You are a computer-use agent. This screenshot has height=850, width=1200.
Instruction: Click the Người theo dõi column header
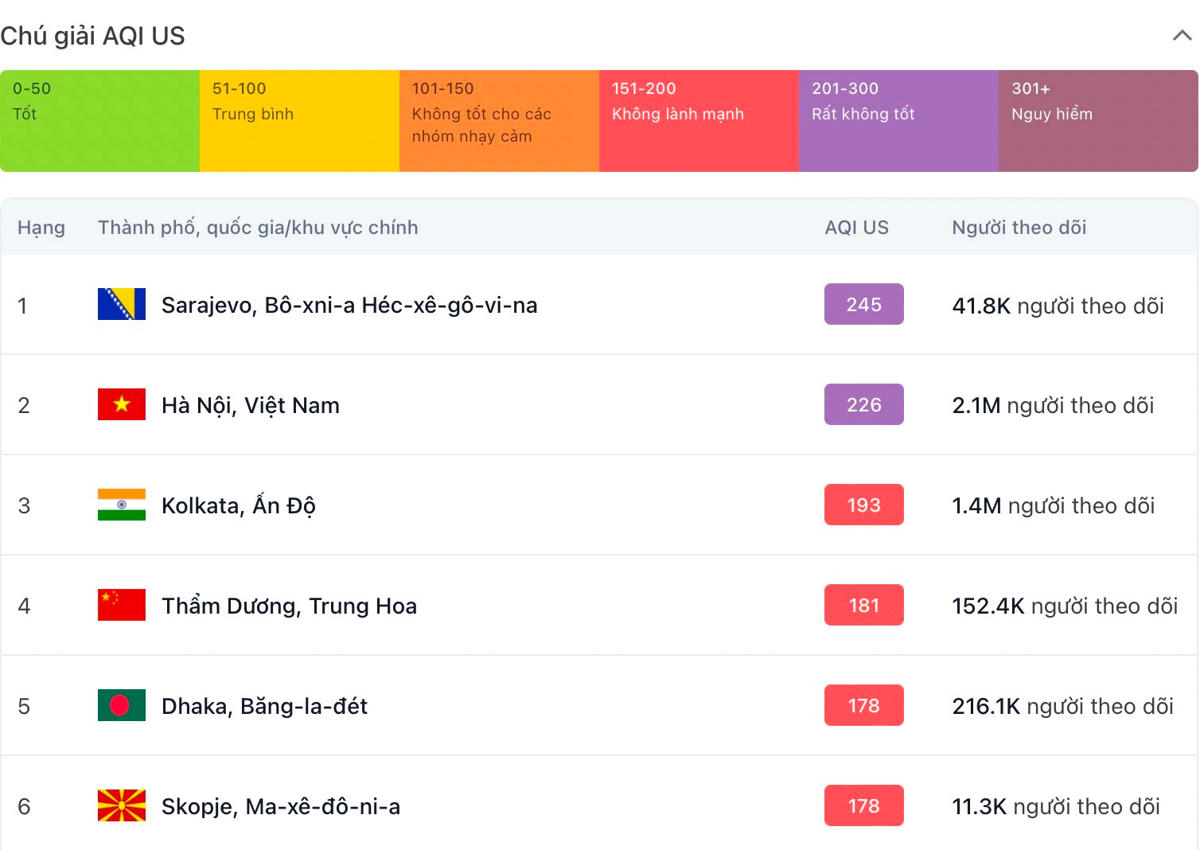click(x=1018, y=227)
